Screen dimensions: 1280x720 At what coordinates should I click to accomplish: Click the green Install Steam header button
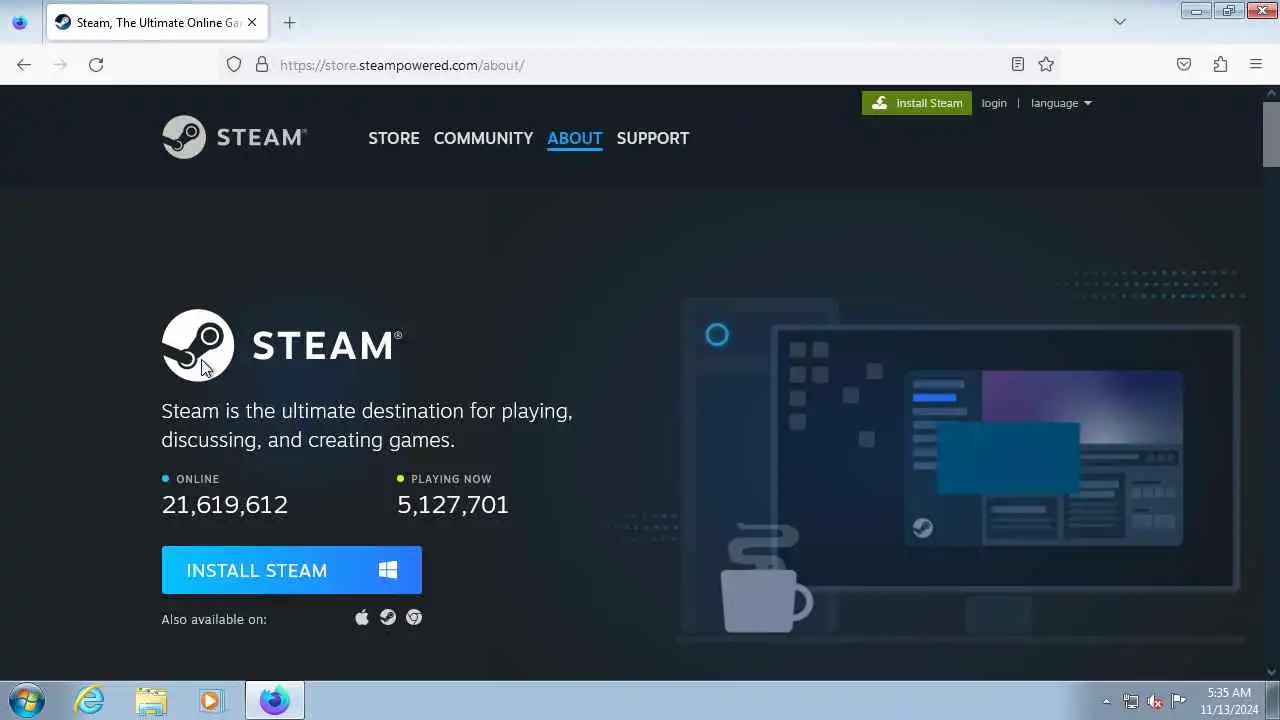coord(917,103)
